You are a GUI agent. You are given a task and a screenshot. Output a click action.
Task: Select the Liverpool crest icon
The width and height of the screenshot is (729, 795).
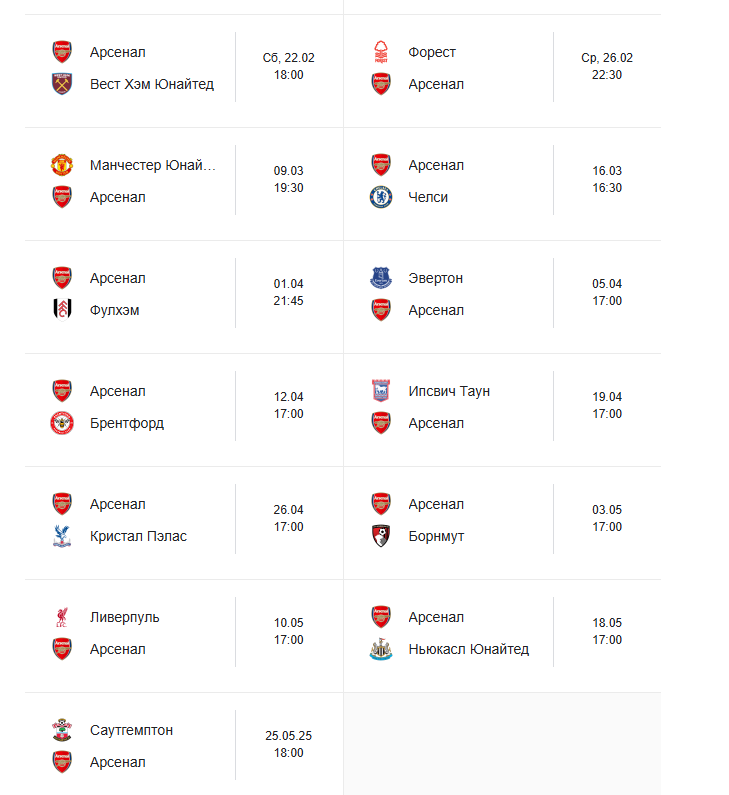[x=62, y=617]
